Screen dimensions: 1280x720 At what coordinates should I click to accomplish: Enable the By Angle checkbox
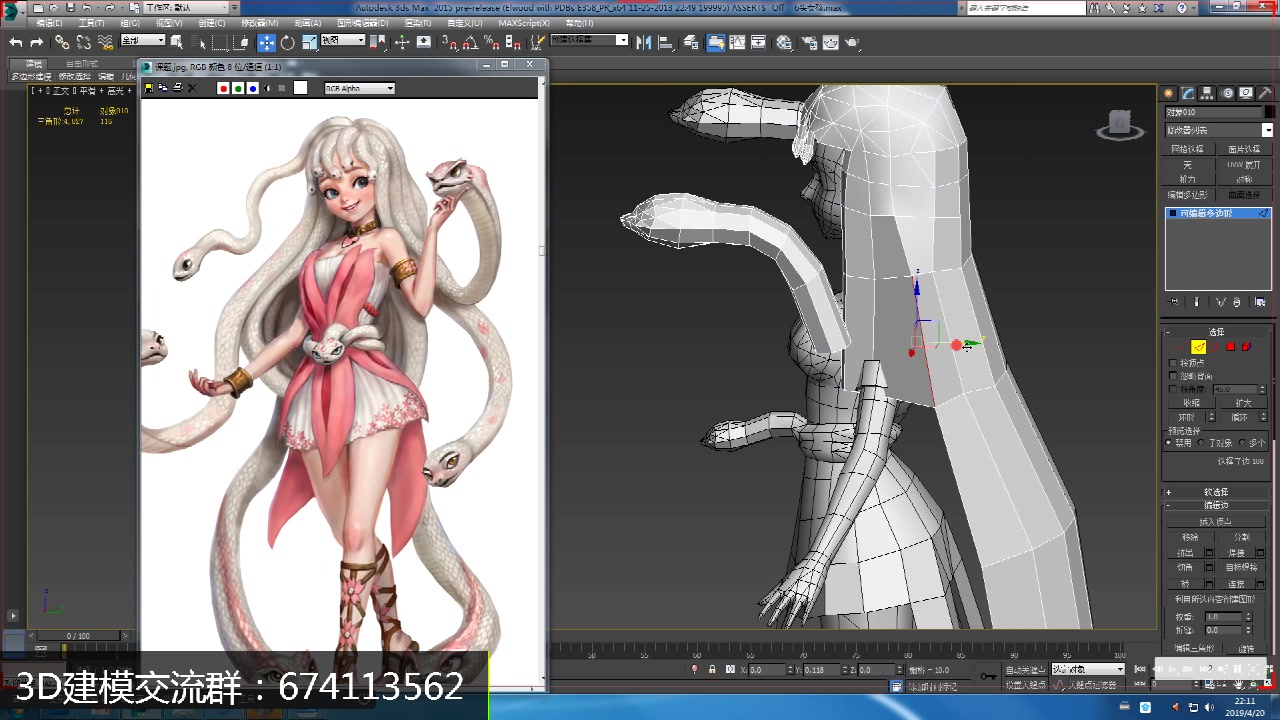(1173, 389)
